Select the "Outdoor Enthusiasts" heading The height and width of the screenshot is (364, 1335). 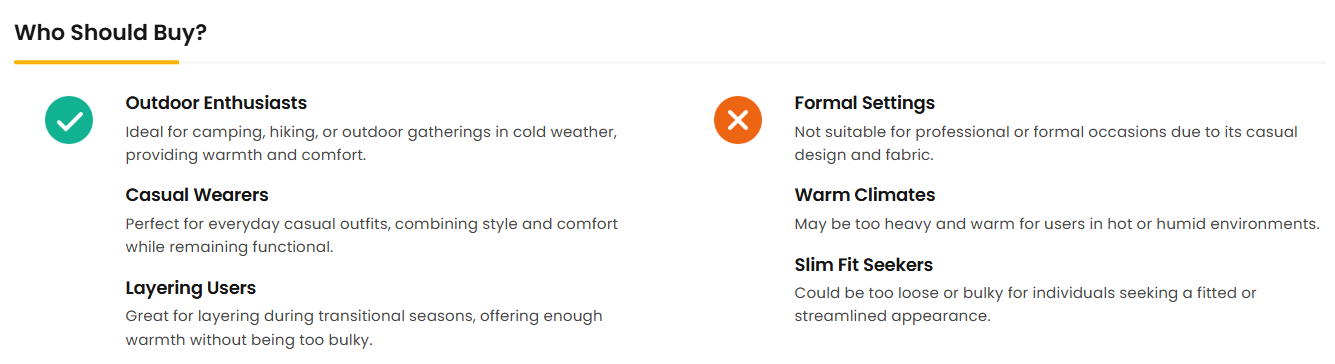216,103
